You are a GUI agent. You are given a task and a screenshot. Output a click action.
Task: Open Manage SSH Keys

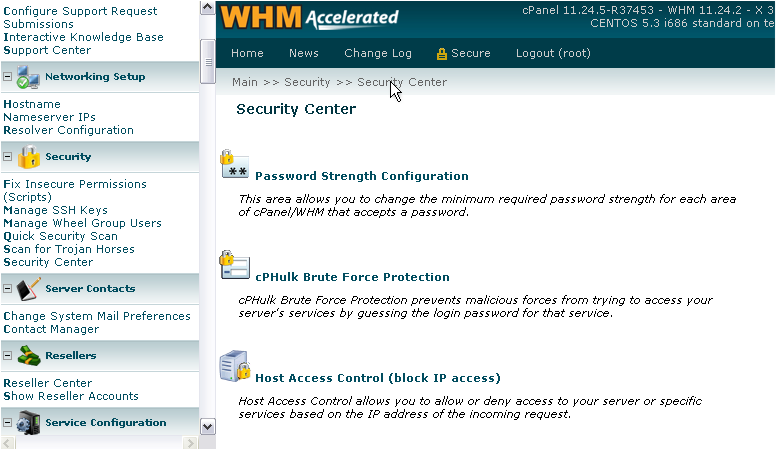(x=55, y=210)
